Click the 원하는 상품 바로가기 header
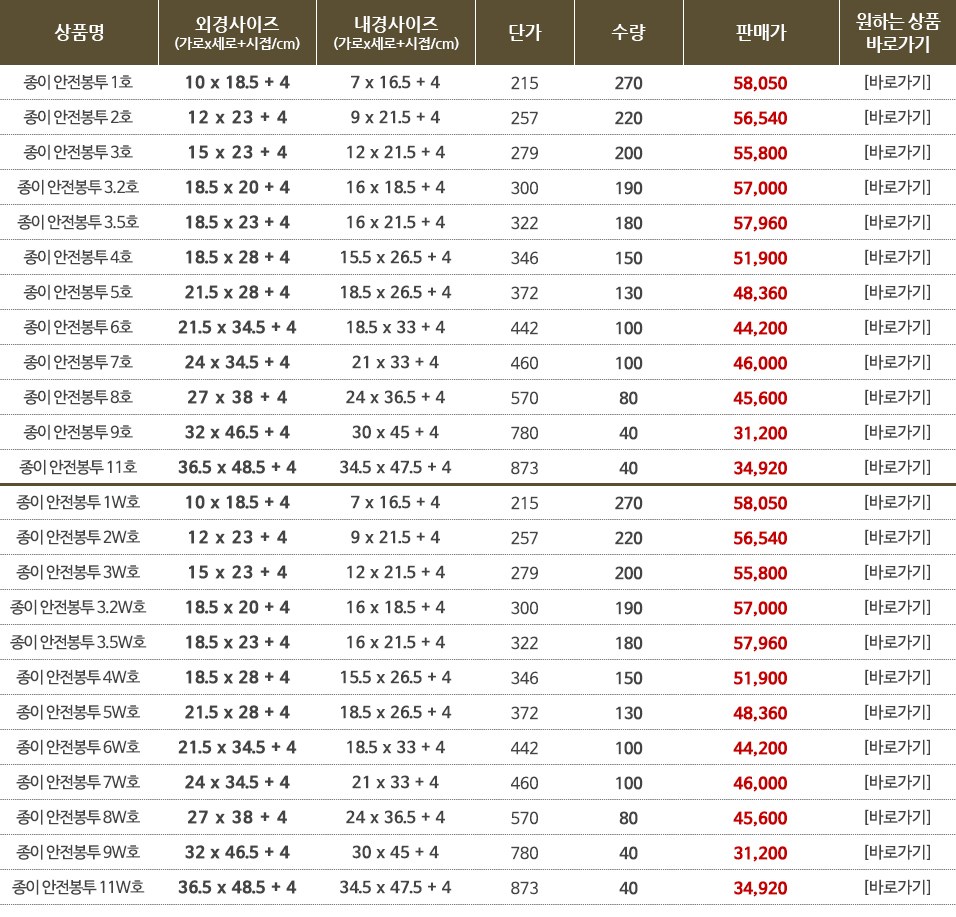Screen dimensions: 956x917 [x=897, y=33]
